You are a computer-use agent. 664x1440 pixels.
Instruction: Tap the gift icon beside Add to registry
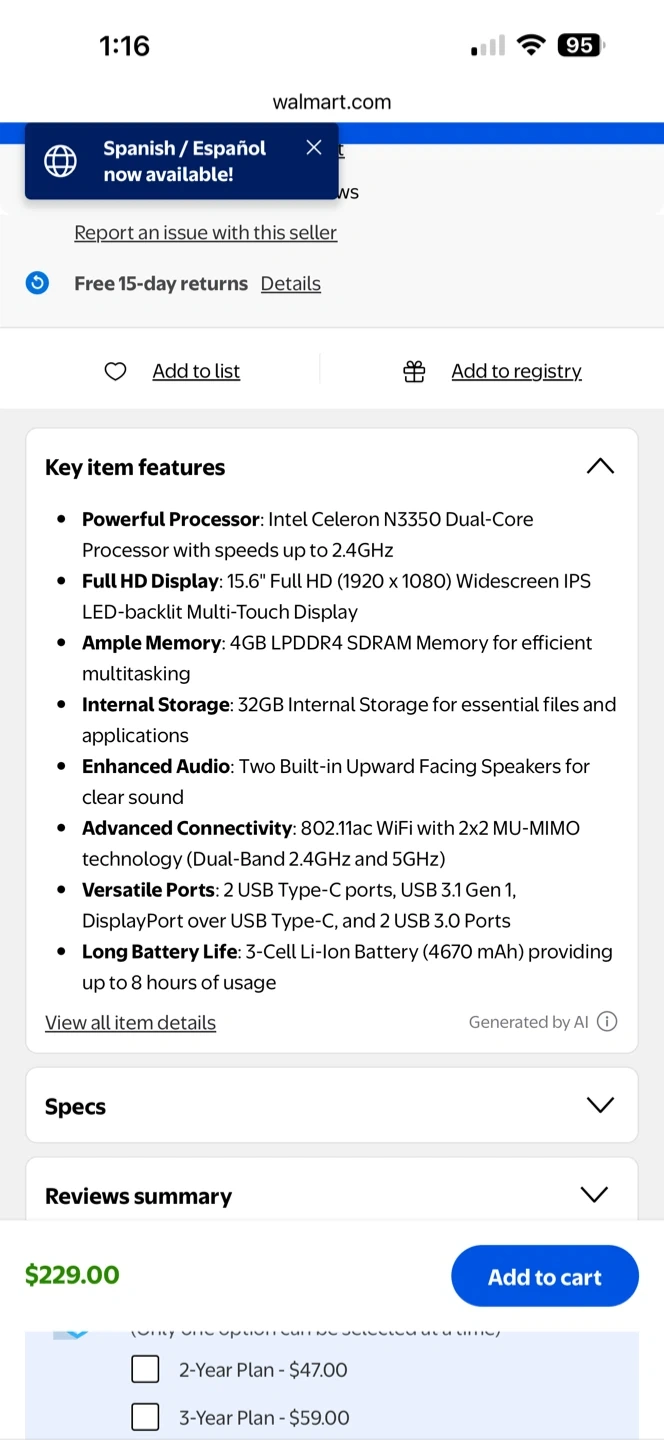click(414, 372)
